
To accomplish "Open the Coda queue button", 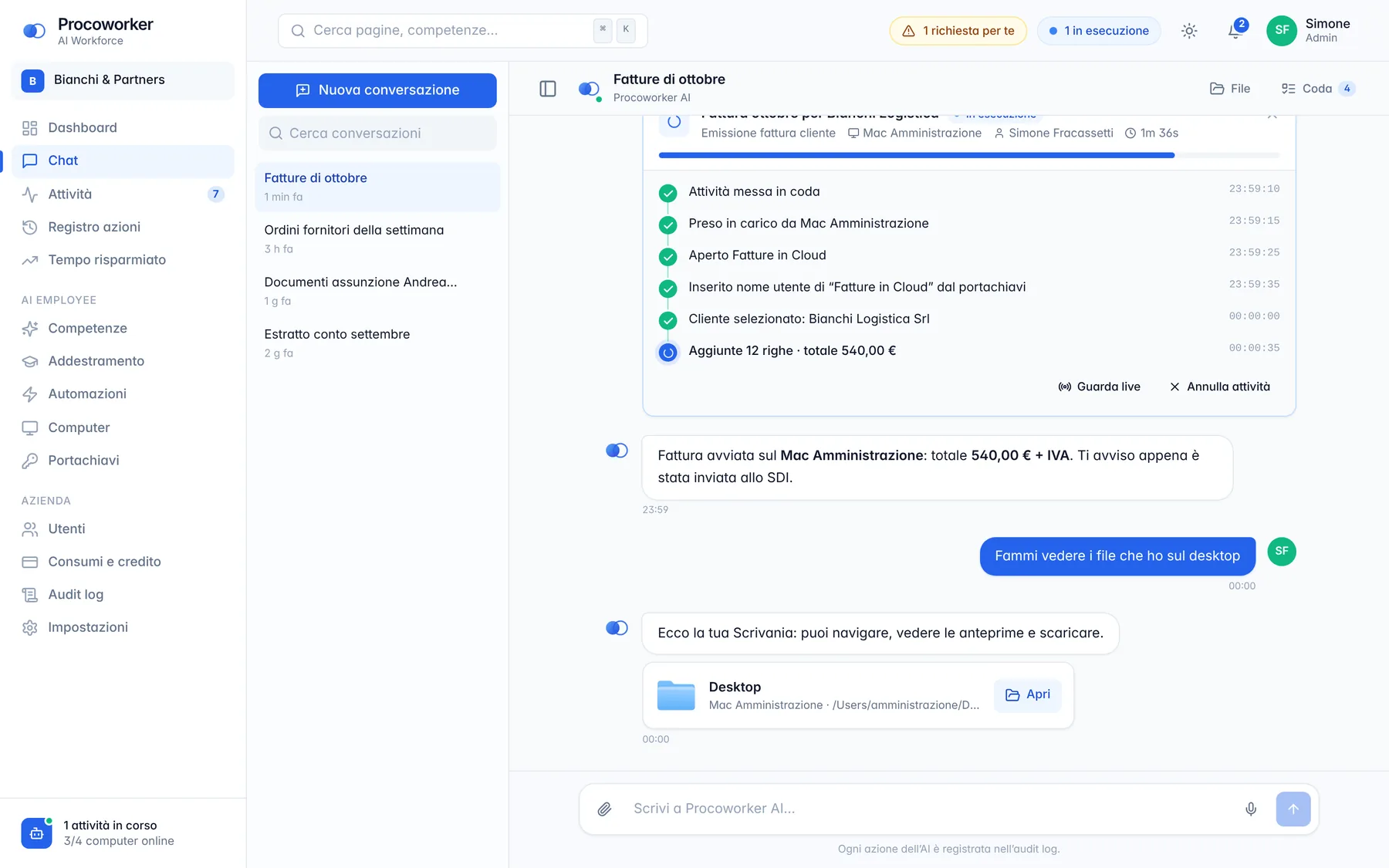I will click(x=1317, y=89).
